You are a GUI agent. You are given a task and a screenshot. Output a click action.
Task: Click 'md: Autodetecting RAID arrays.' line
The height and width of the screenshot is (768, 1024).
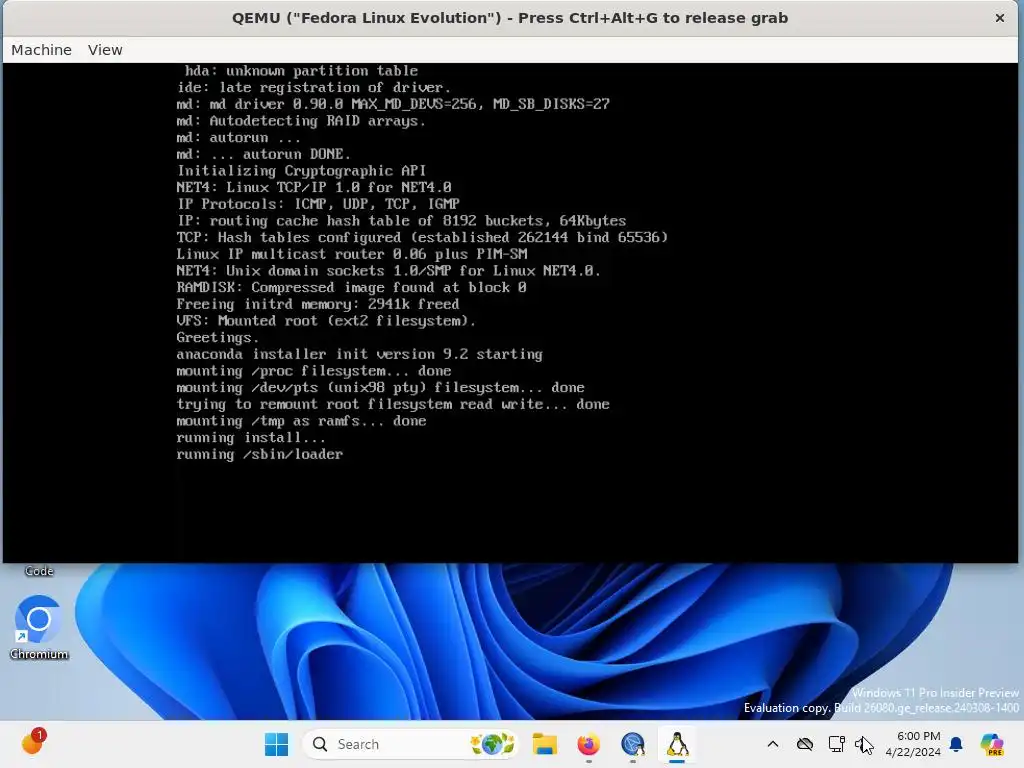click(301, 121)
